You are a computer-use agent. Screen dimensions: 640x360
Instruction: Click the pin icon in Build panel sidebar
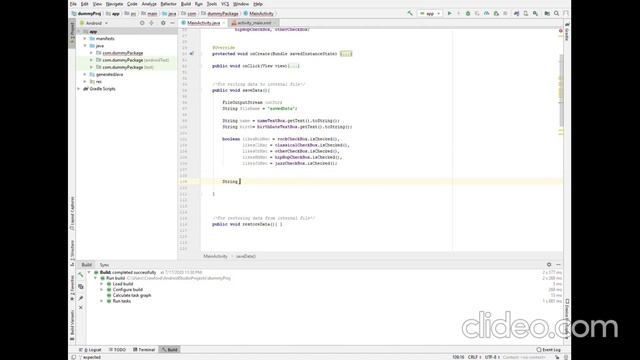pos(81,298)
